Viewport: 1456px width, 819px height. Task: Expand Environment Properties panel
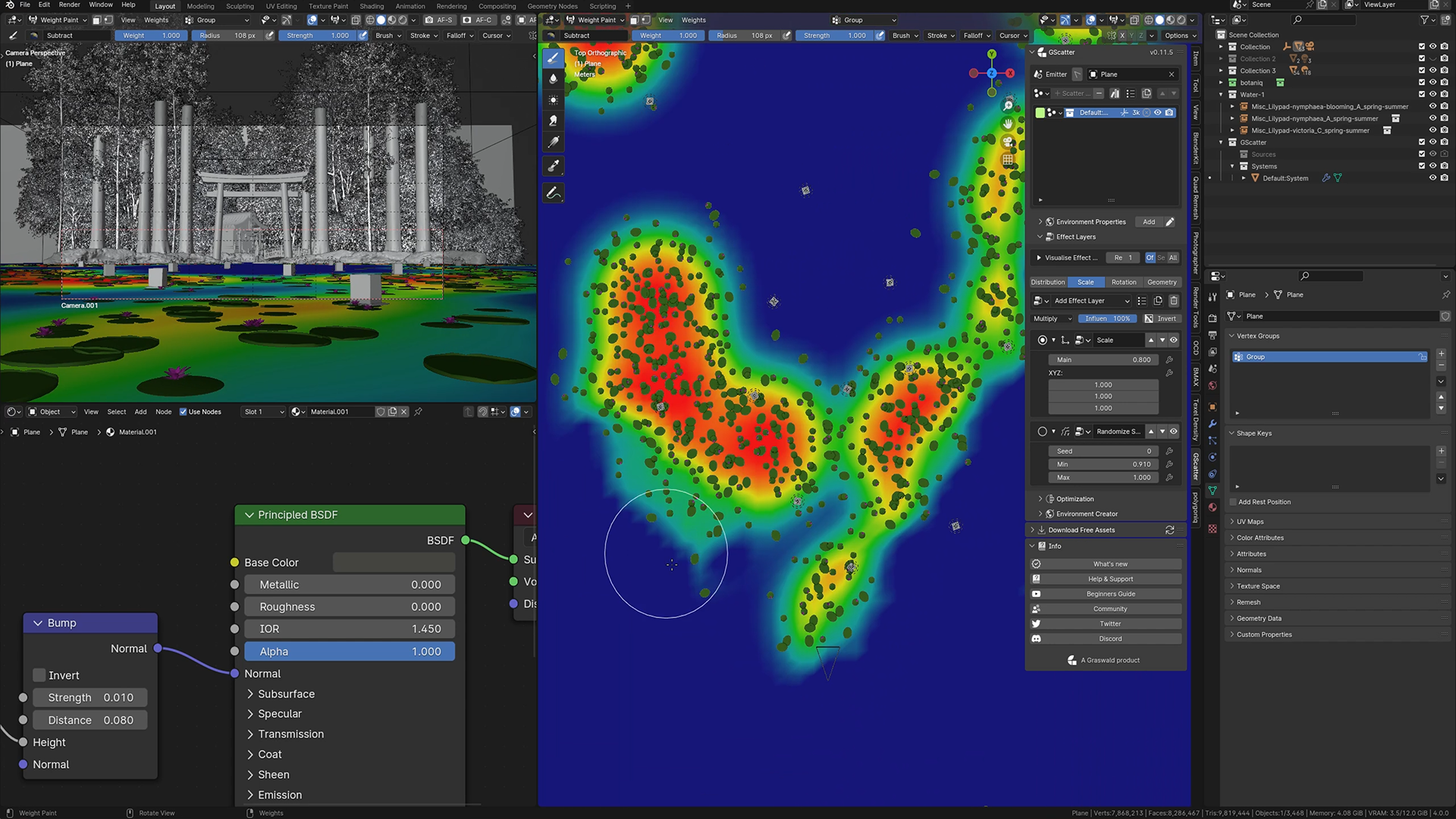pyautogui.click(x=1040, y=222)
